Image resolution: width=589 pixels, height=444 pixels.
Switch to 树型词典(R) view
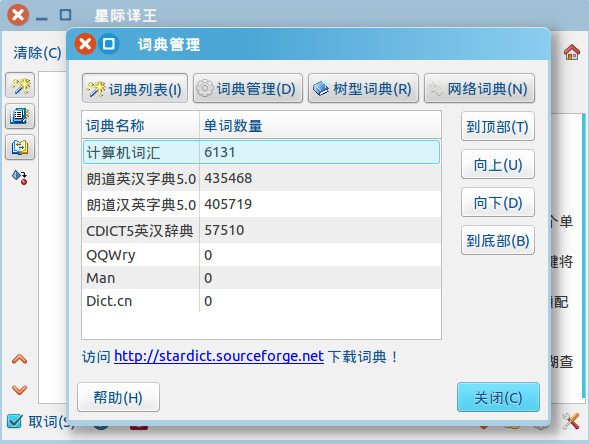pyautogui.click(x=363, y=89)
